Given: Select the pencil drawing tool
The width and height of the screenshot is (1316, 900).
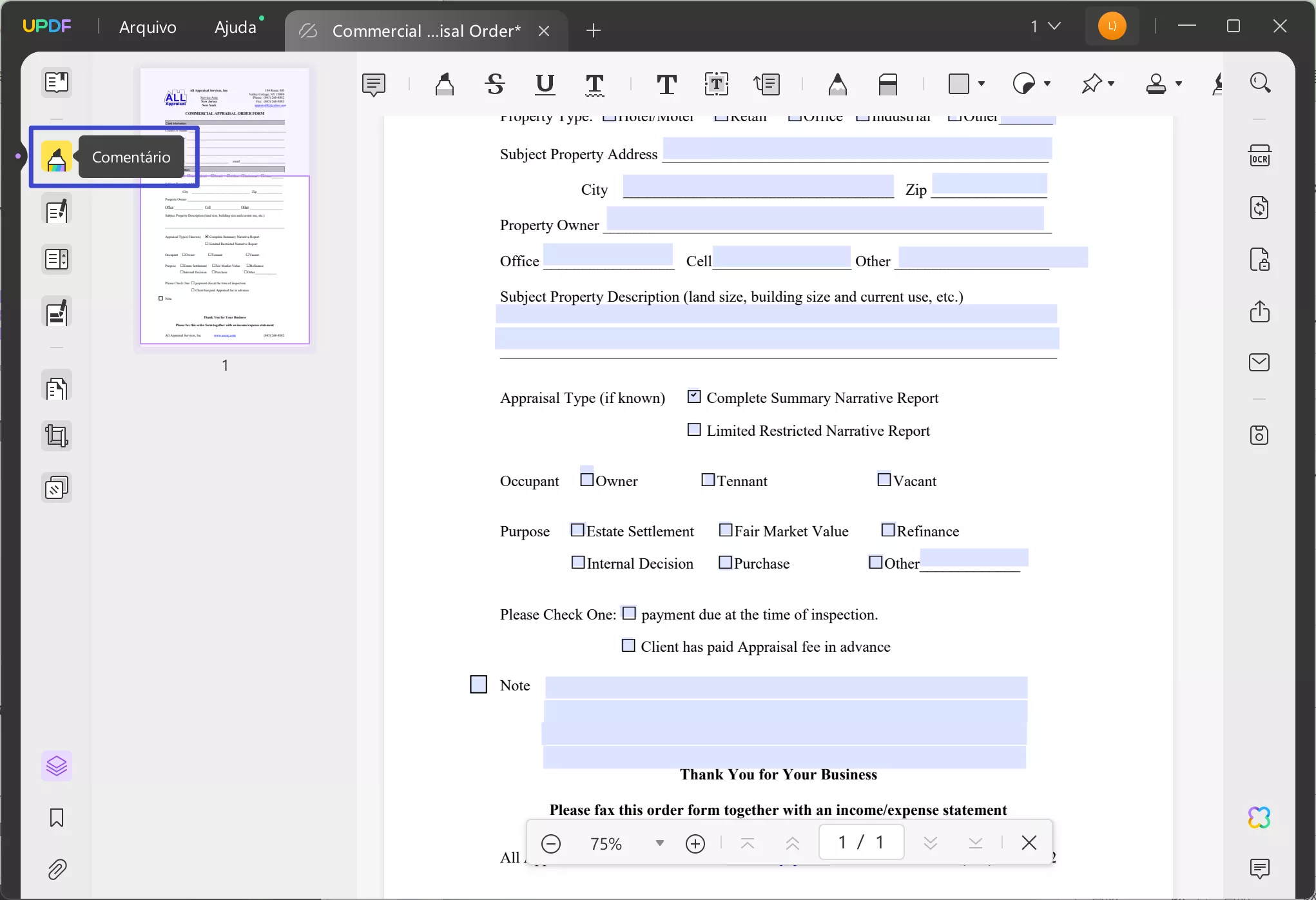Looking at the screenshot, I should point(837,84).
